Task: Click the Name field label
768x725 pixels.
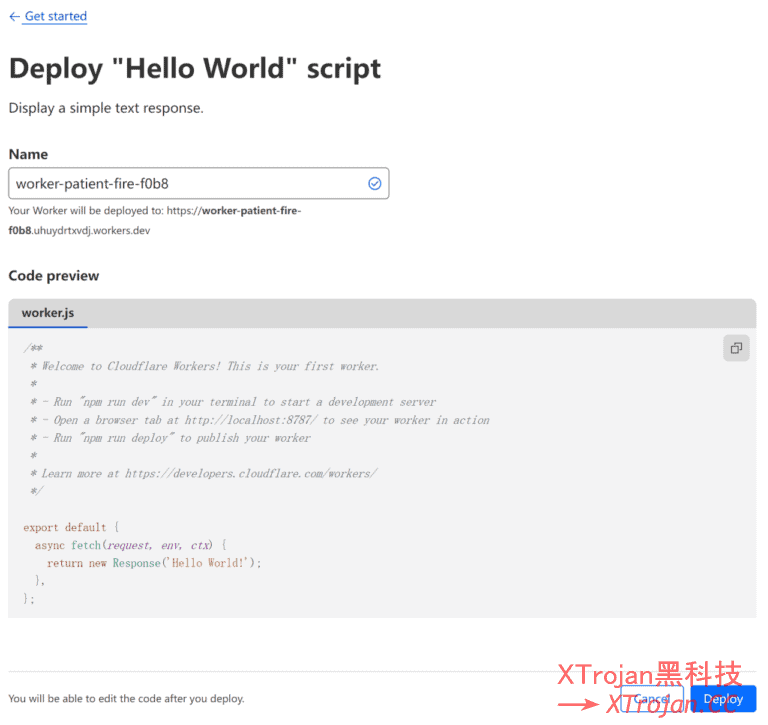Action: pyautogui.click(x=28, y=154)
